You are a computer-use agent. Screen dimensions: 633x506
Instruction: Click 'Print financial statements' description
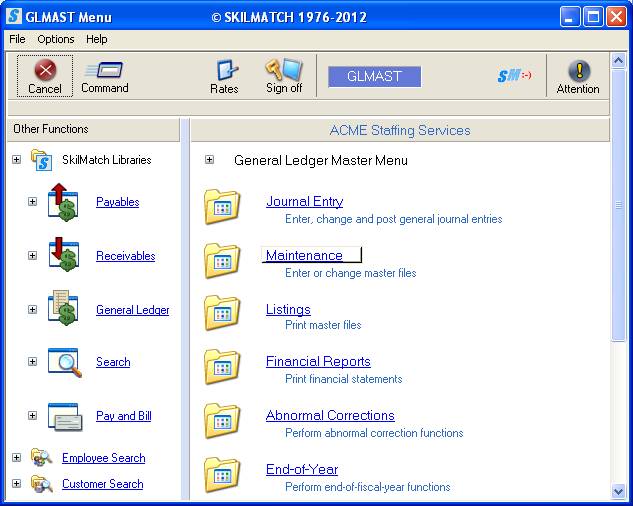pos(344,379)
